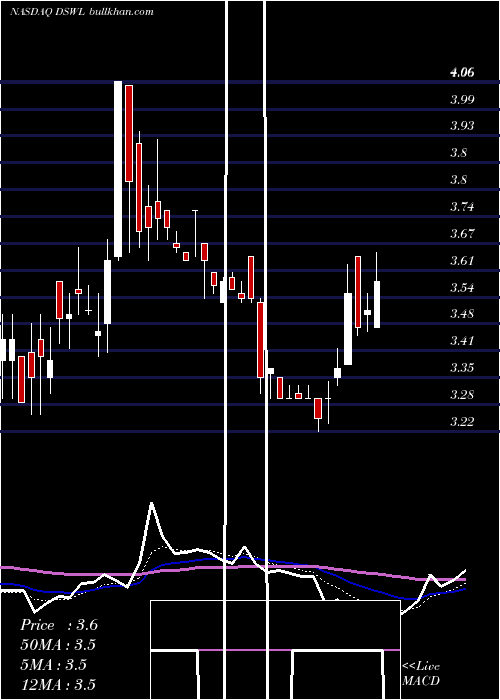This screenshot has height=700, width=500.
Task: Select the 3.41 price axis label
Action: [462, 341]
